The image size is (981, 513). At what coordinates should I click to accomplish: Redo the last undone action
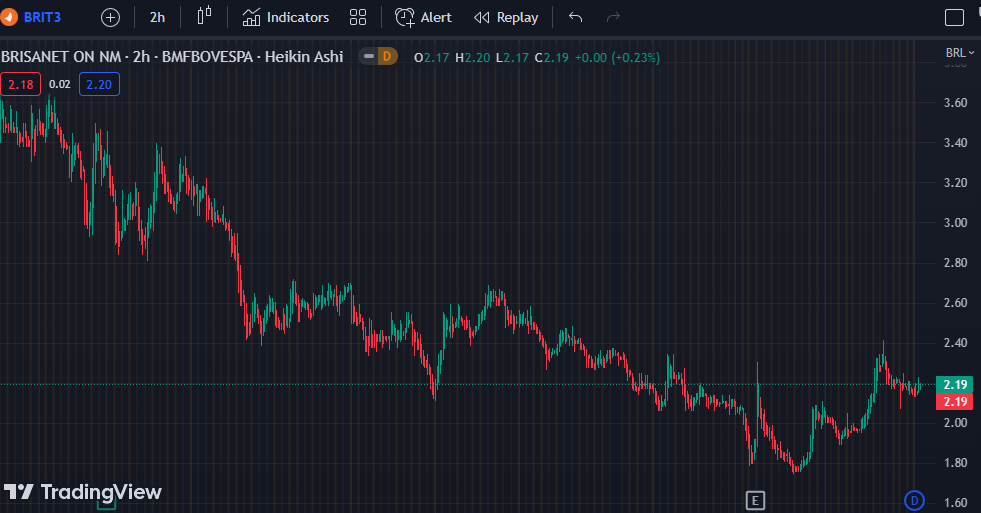(x=613, y=17)
